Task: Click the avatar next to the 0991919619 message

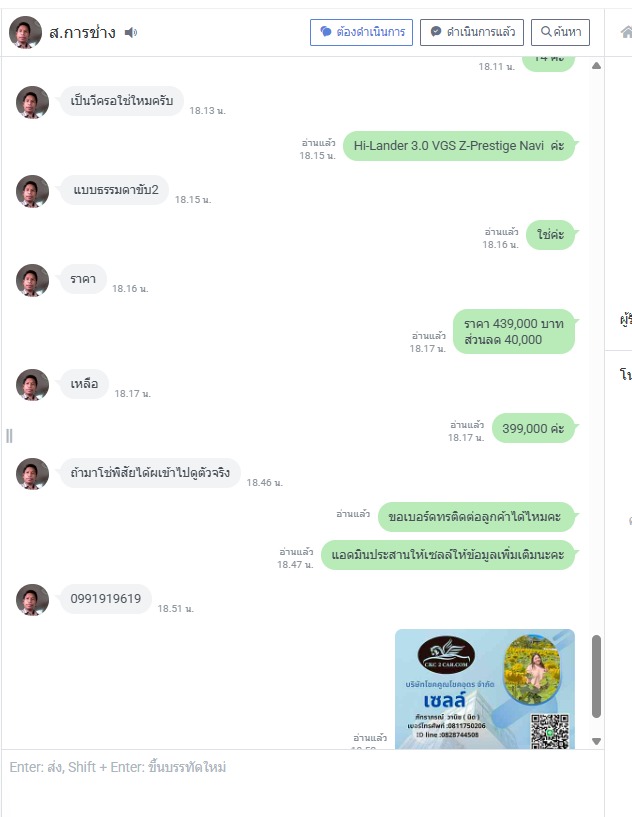Action: click(x=32, y=600)
